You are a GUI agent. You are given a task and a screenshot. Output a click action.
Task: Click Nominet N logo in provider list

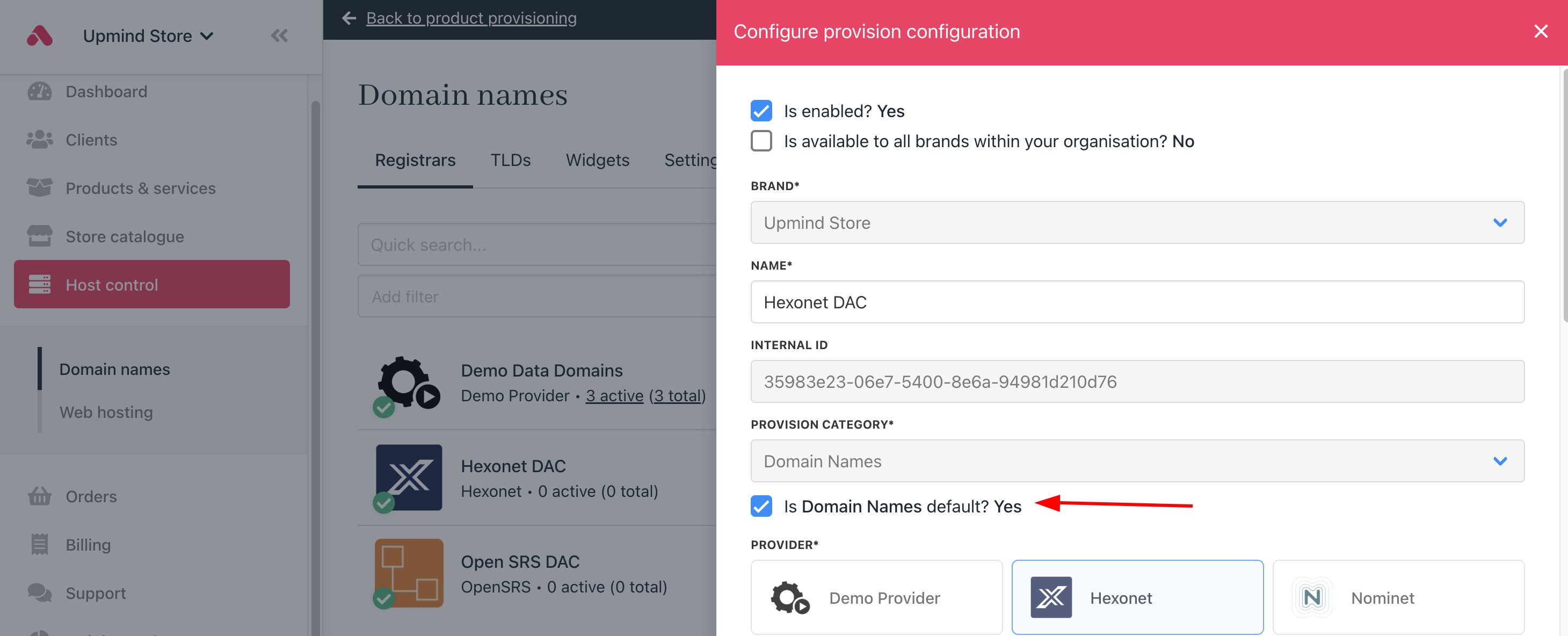pyautogui.click(x=1312, y=597)
